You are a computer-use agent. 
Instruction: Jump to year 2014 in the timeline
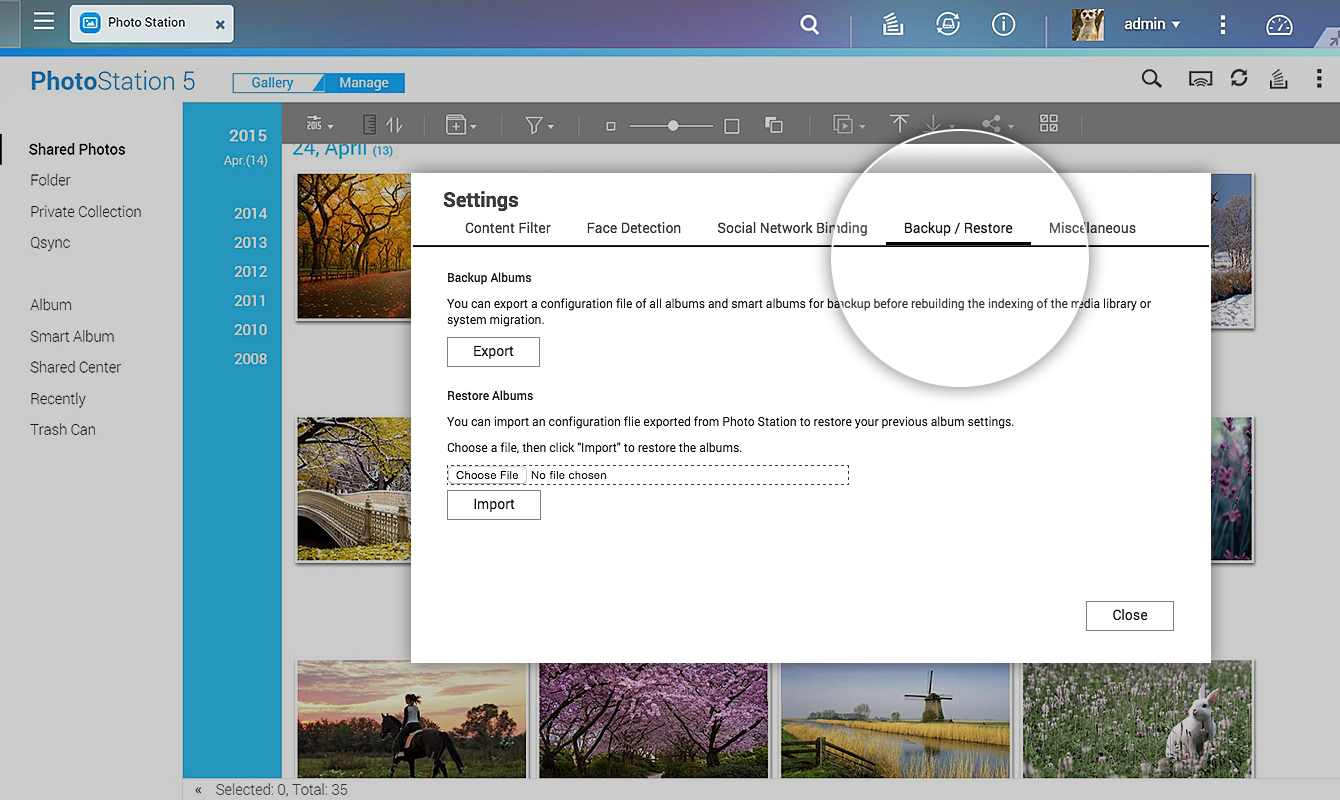tap(251, 213)
